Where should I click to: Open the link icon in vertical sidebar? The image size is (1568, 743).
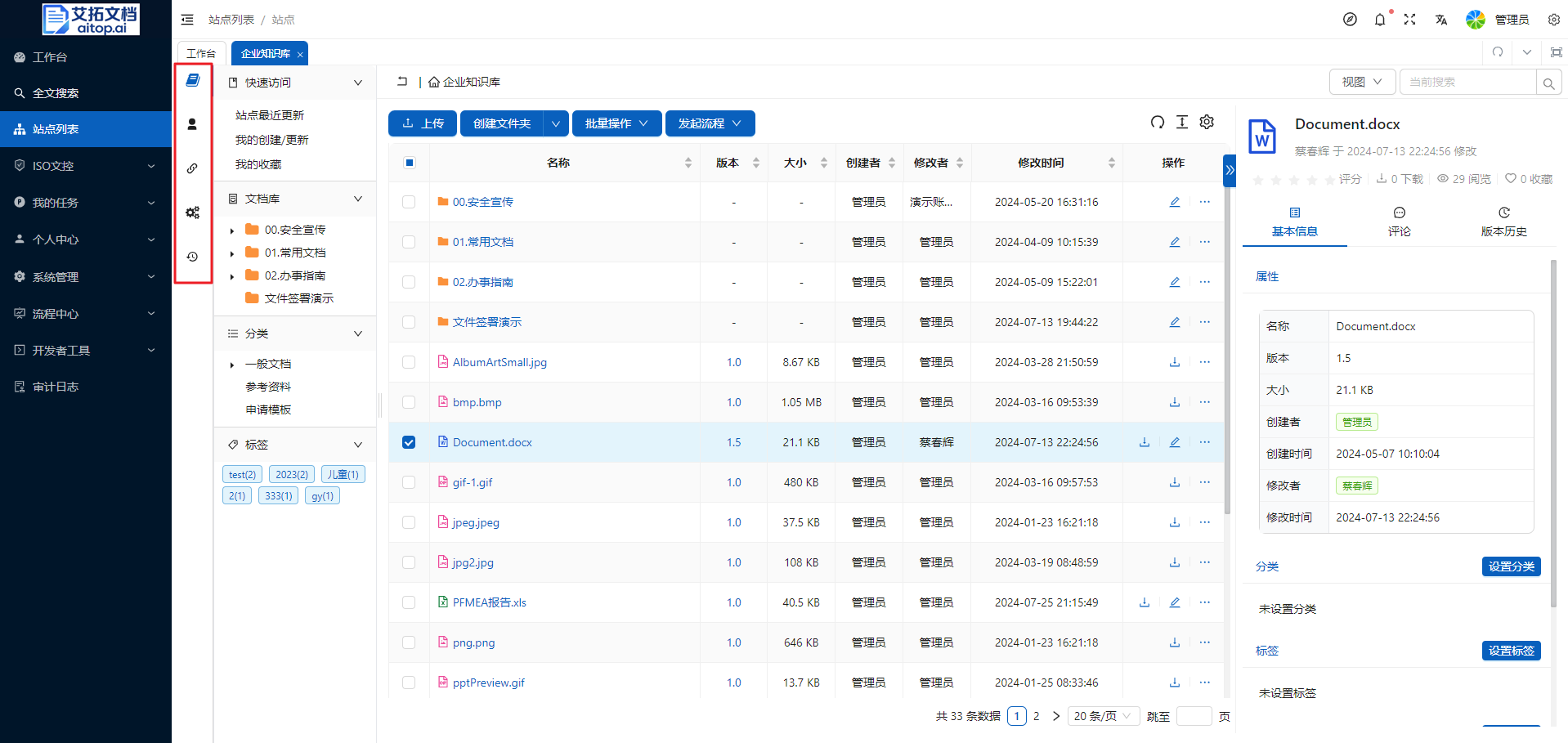coord(193,168)
